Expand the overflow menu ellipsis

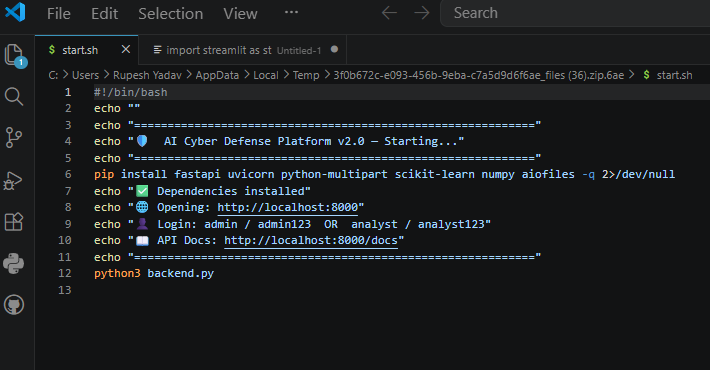(x=291, y=12)
